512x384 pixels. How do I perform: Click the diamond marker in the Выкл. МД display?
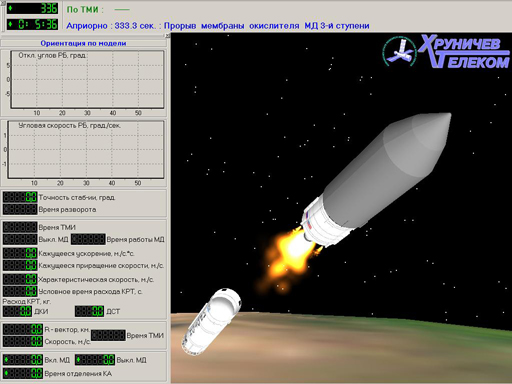click(x=78, y=360)
